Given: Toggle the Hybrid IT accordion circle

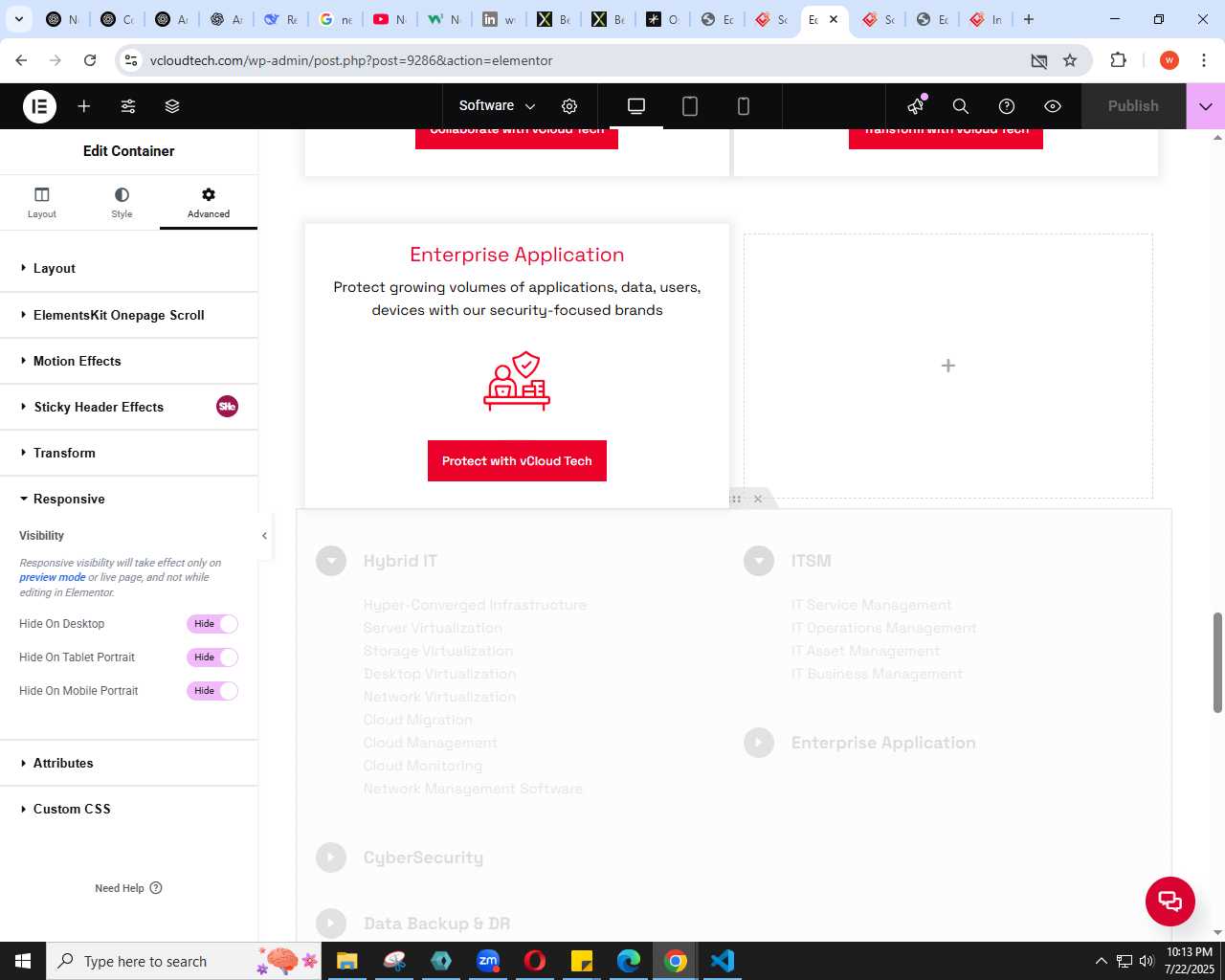Looking at the screenshot, I should tap(331, 561).
